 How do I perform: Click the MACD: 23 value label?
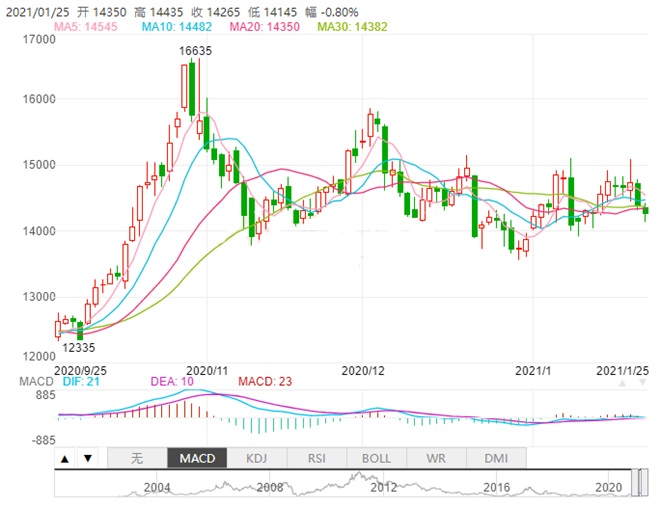[265, 382]
